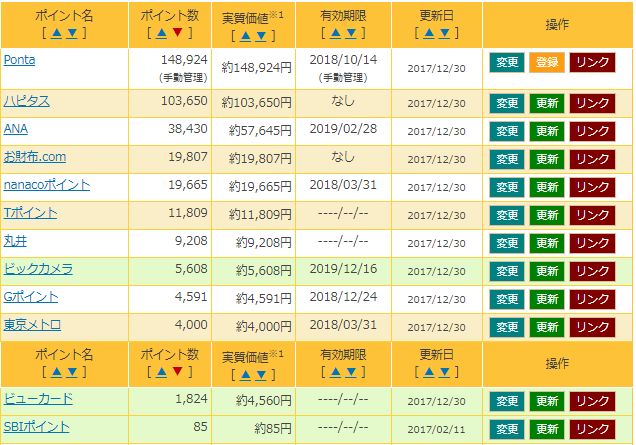The height and width of the screenshot is (445, 636).
Task: Open the ビックカメラ link
Action: pos(39,269)
